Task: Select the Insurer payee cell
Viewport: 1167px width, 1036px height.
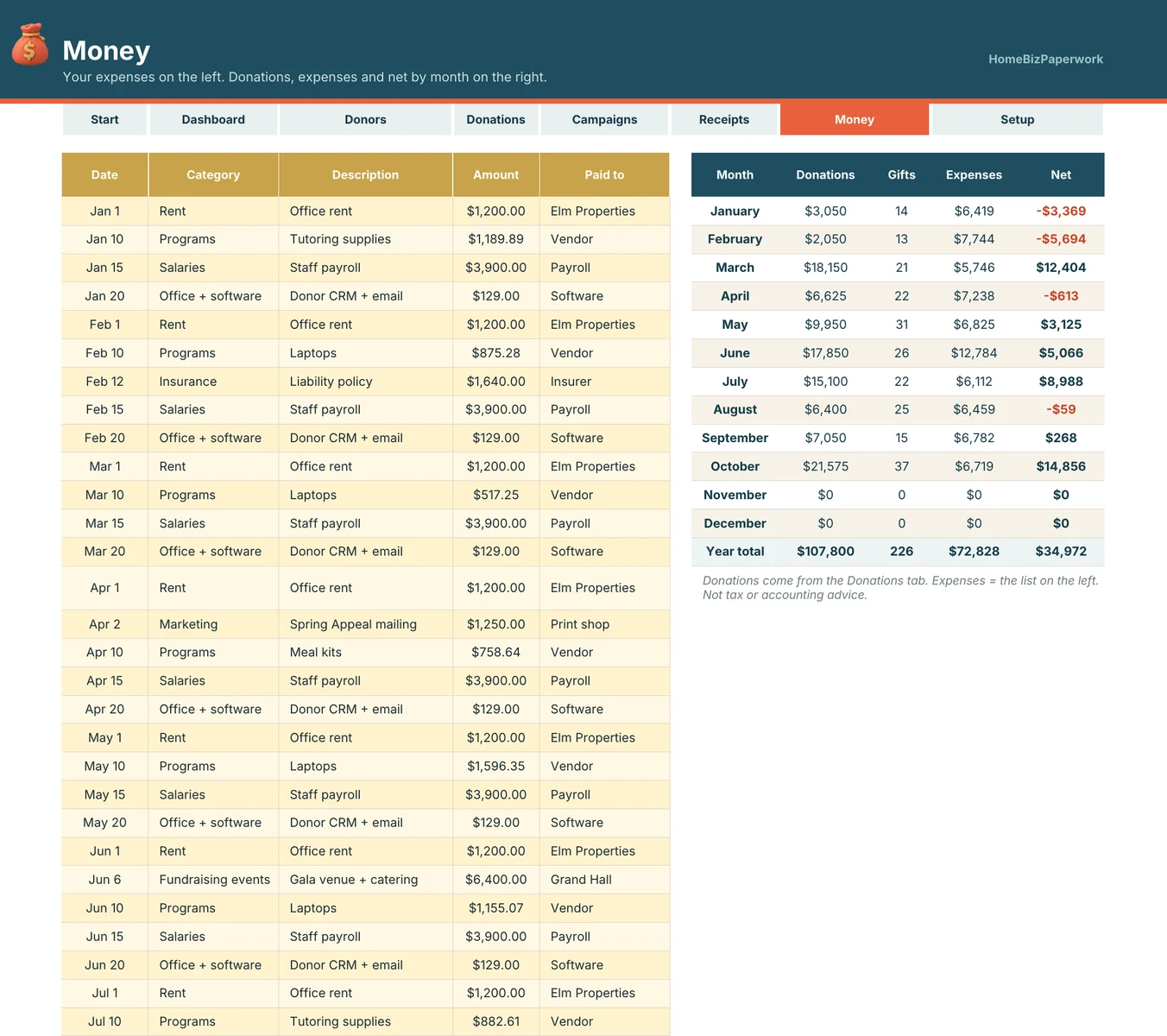Action: [x=604, y=382]
